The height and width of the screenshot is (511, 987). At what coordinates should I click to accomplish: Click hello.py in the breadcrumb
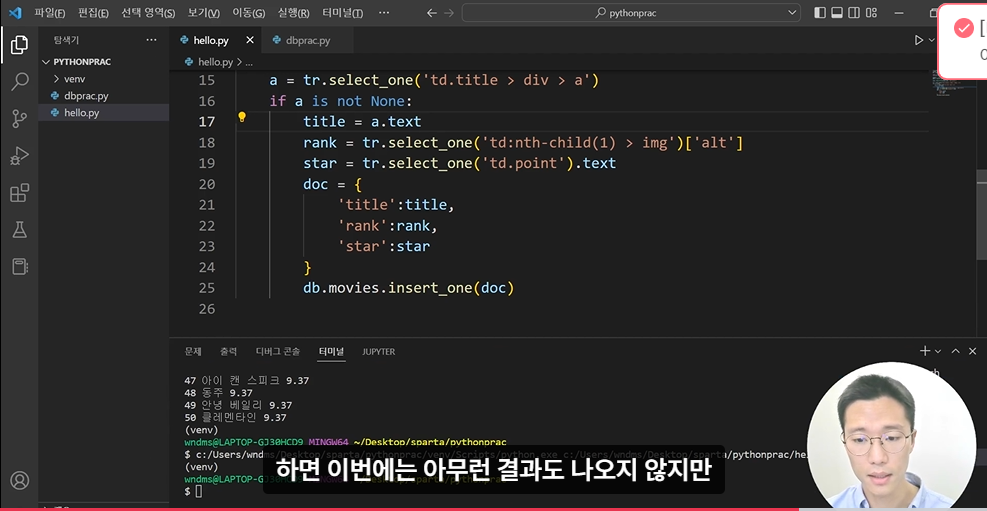[x=215, y=62]
